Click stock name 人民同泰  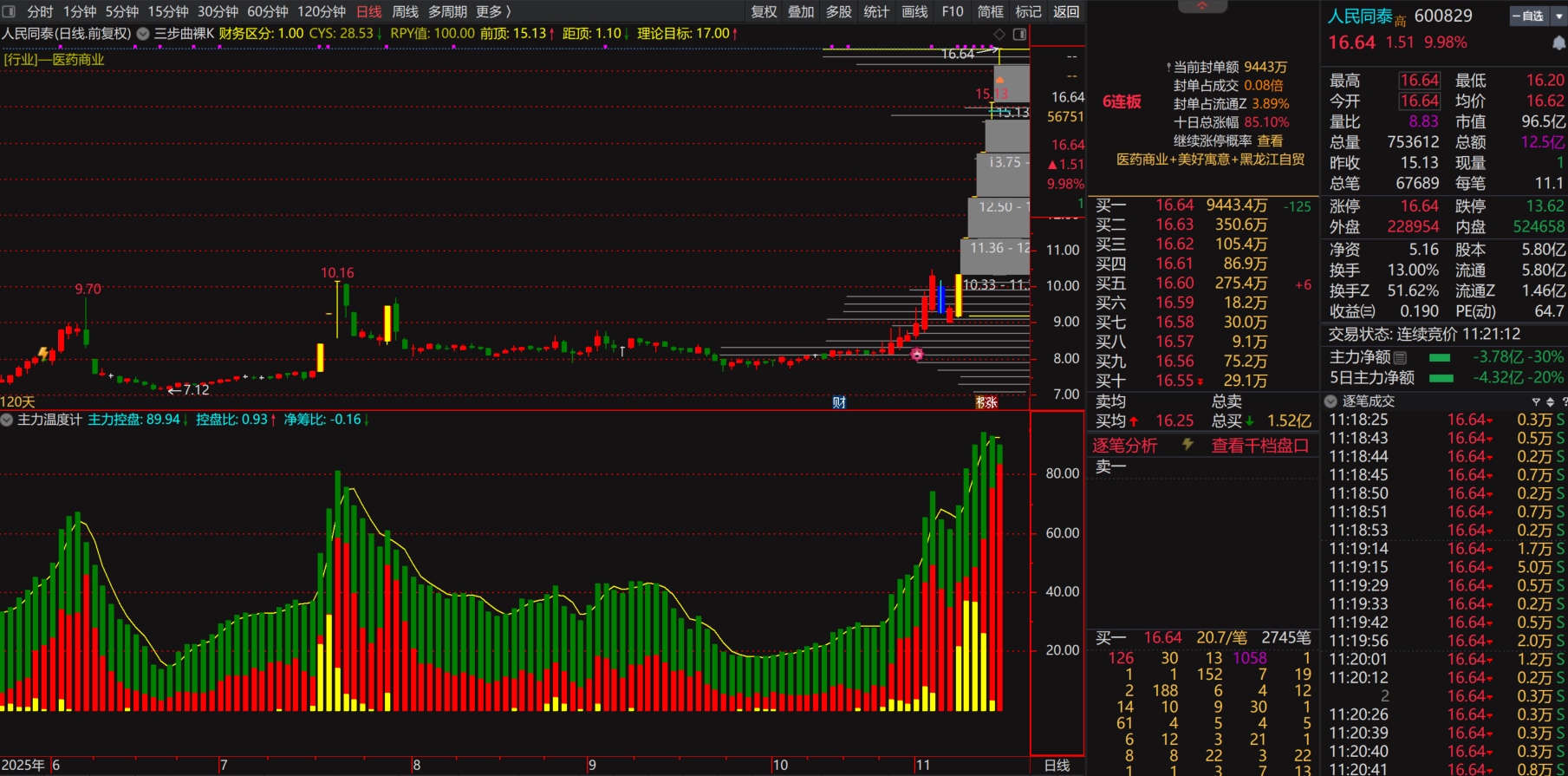[1360, 16]
